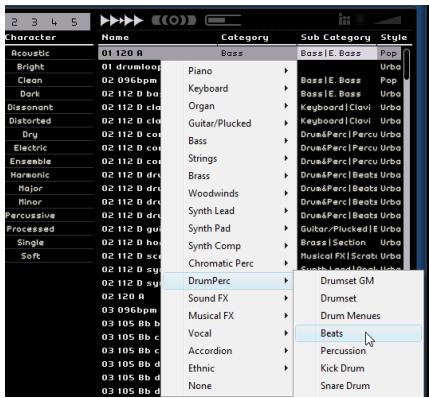429x398 pixels.
Task: Toggle rating filter number 4
Action: (x=54, y=22)
